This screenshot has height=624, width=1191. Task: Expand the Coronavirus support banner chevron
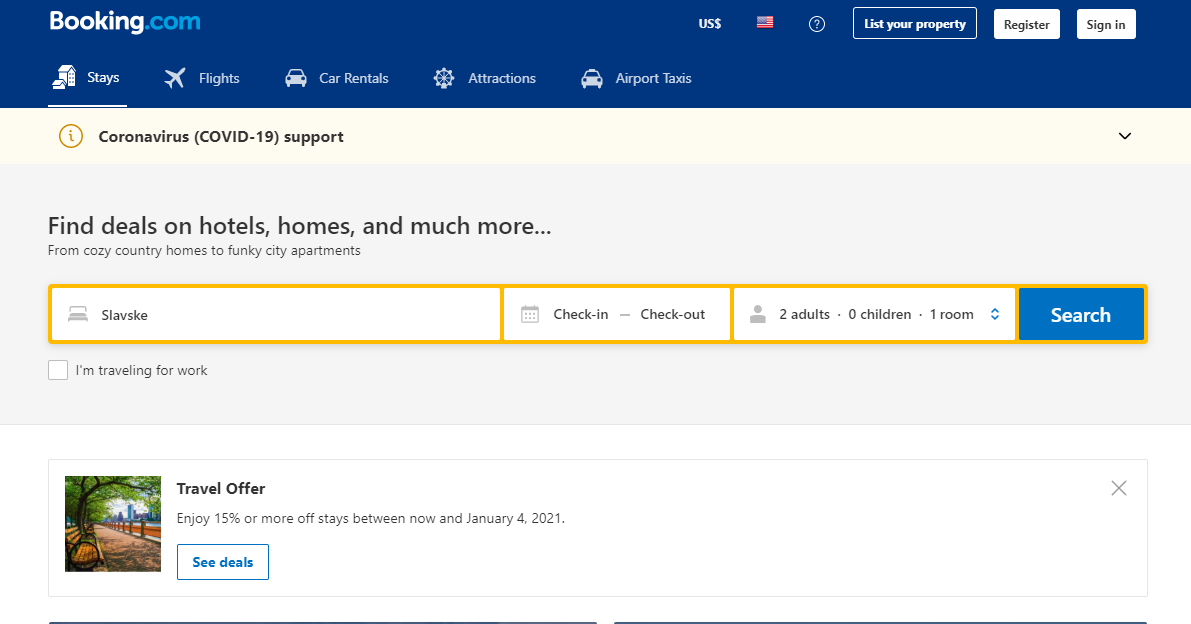[x=1125, y=136]
